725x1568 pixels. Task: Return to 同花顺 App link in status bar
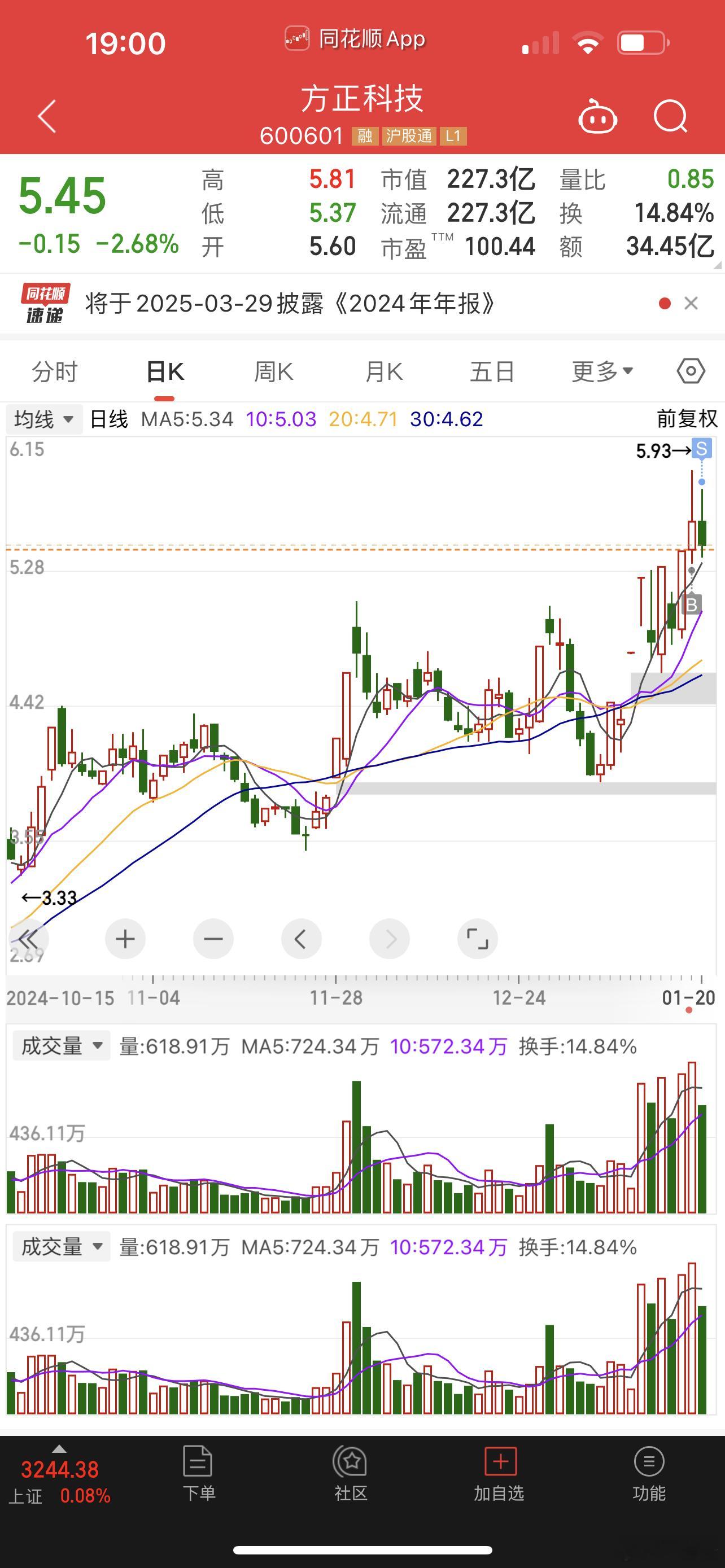tap(356, 40)
